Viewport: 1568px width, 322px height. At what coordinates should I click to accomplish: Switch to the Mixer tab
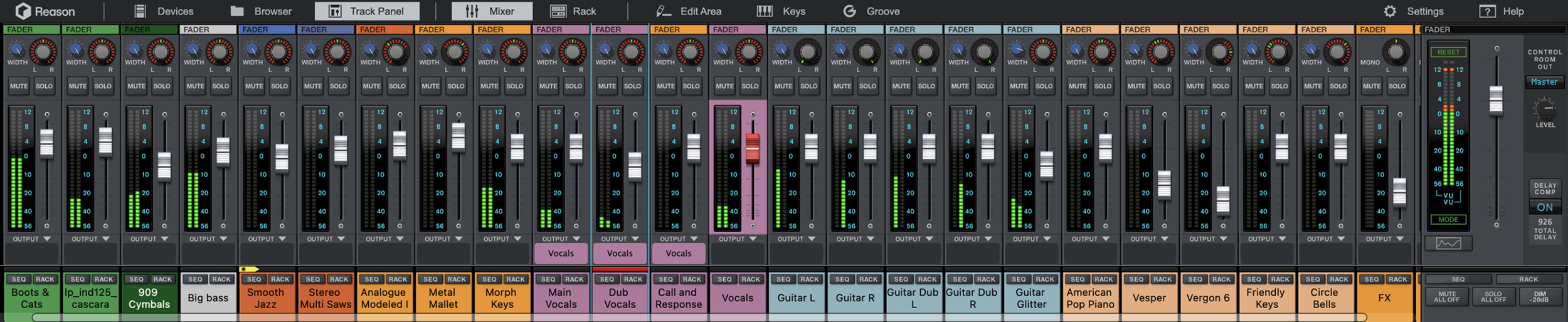click(x=492, y=11)
